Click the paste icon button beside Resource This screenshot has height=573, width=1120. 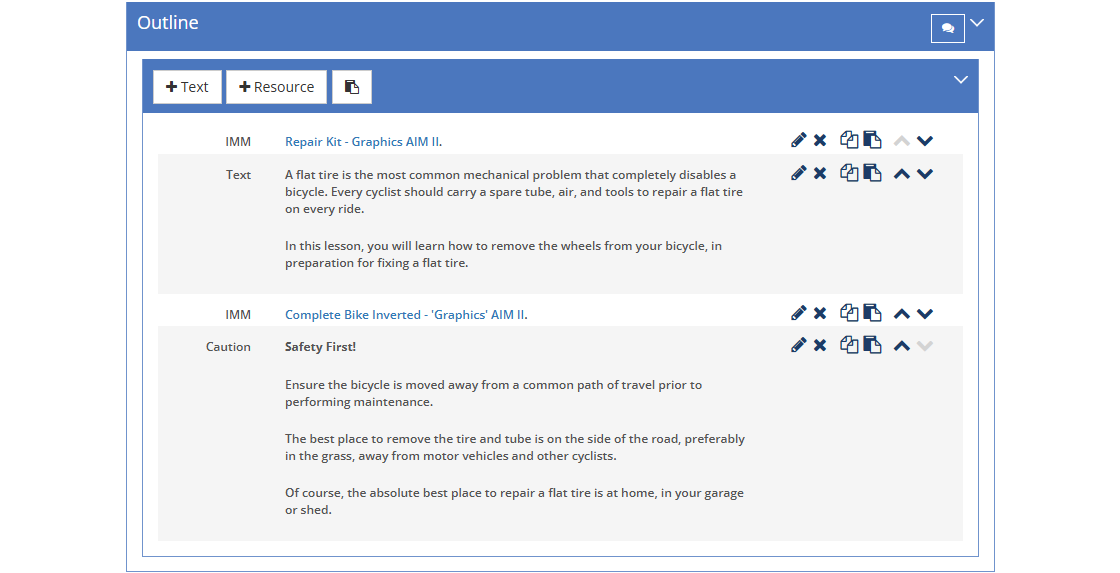(351, 87)
